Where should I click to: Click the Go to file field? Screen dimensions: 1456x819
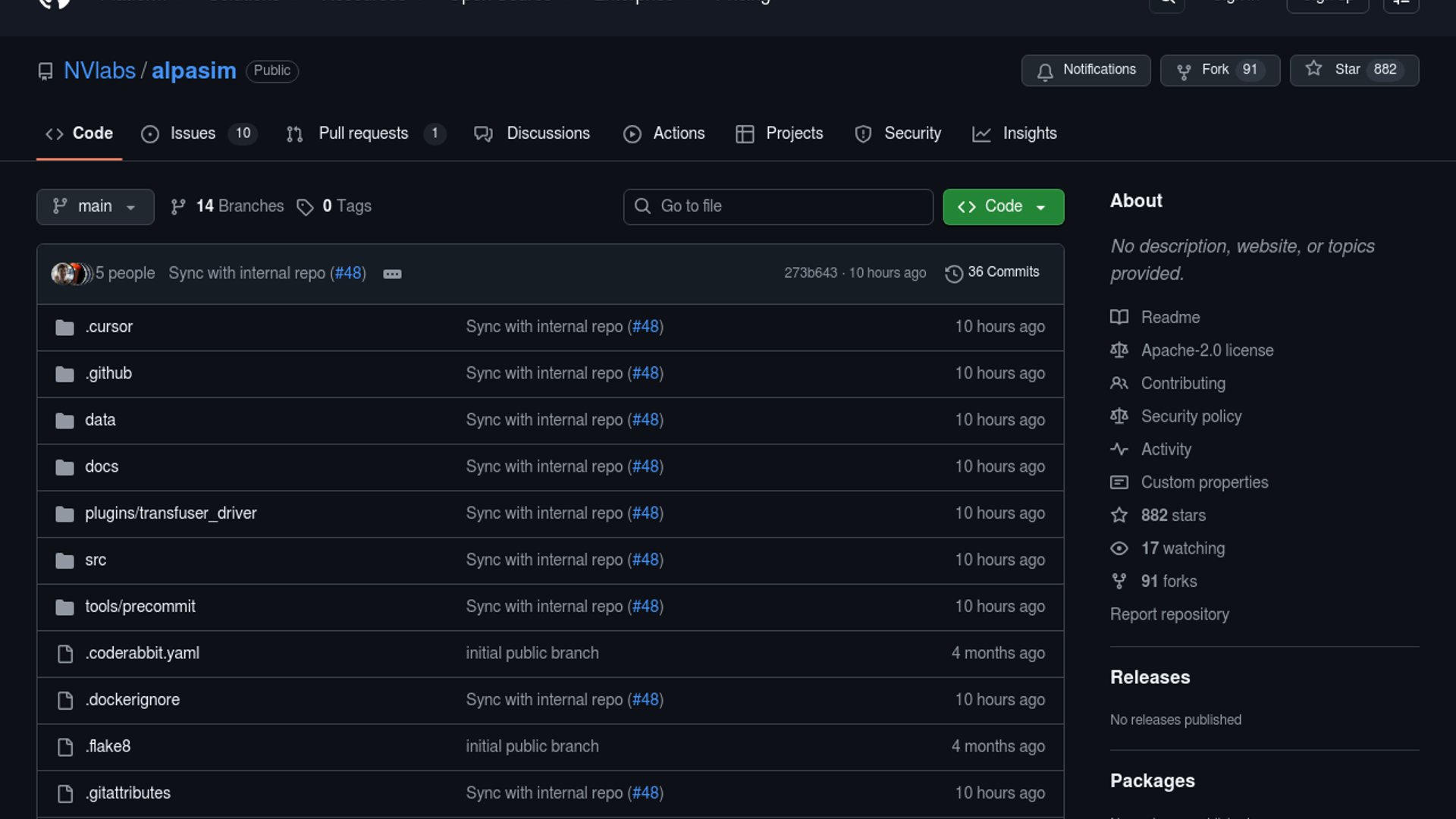tap(778, 206)
